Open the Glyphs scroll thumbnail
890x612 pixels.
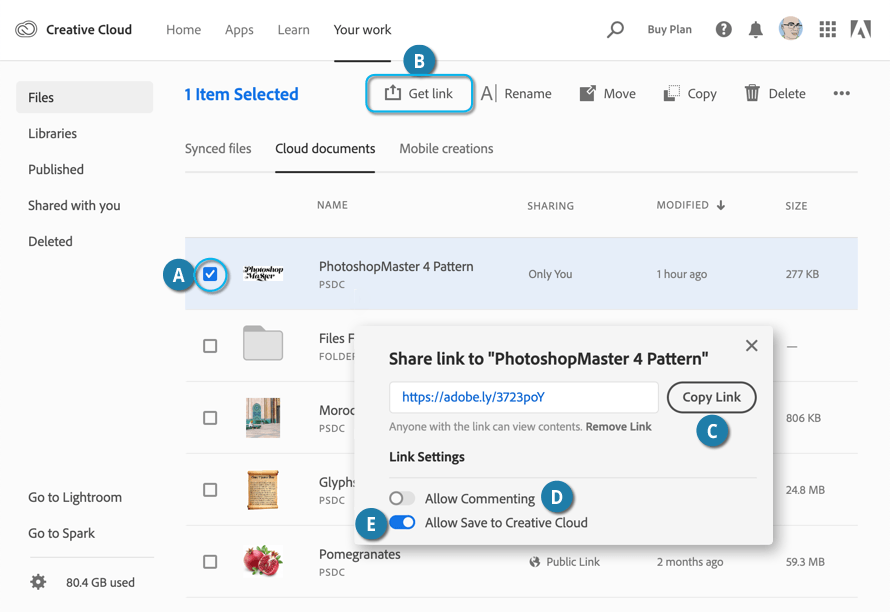click(x=263, y=490)
